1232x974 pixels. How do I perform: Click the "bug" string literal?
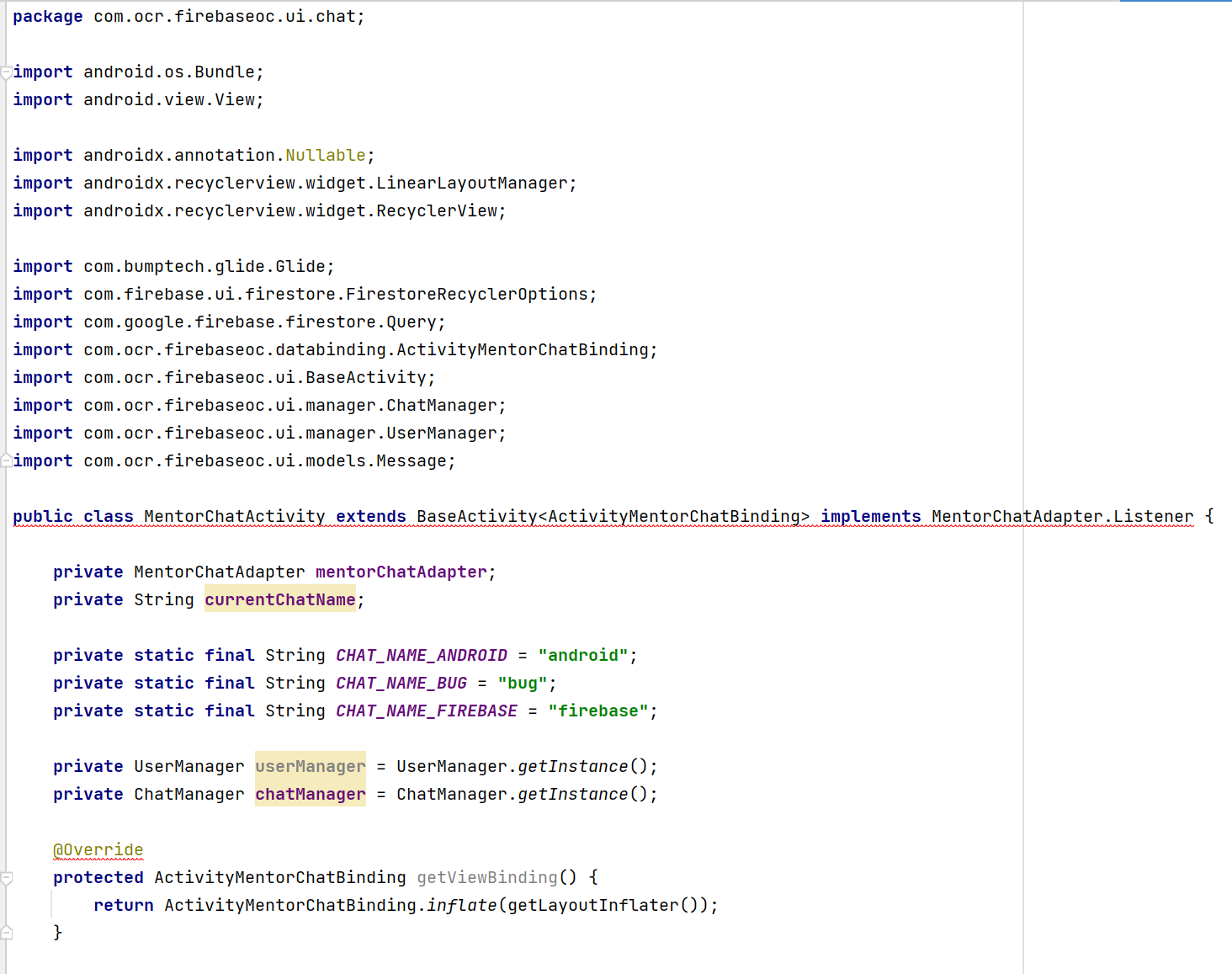[523, 684]
